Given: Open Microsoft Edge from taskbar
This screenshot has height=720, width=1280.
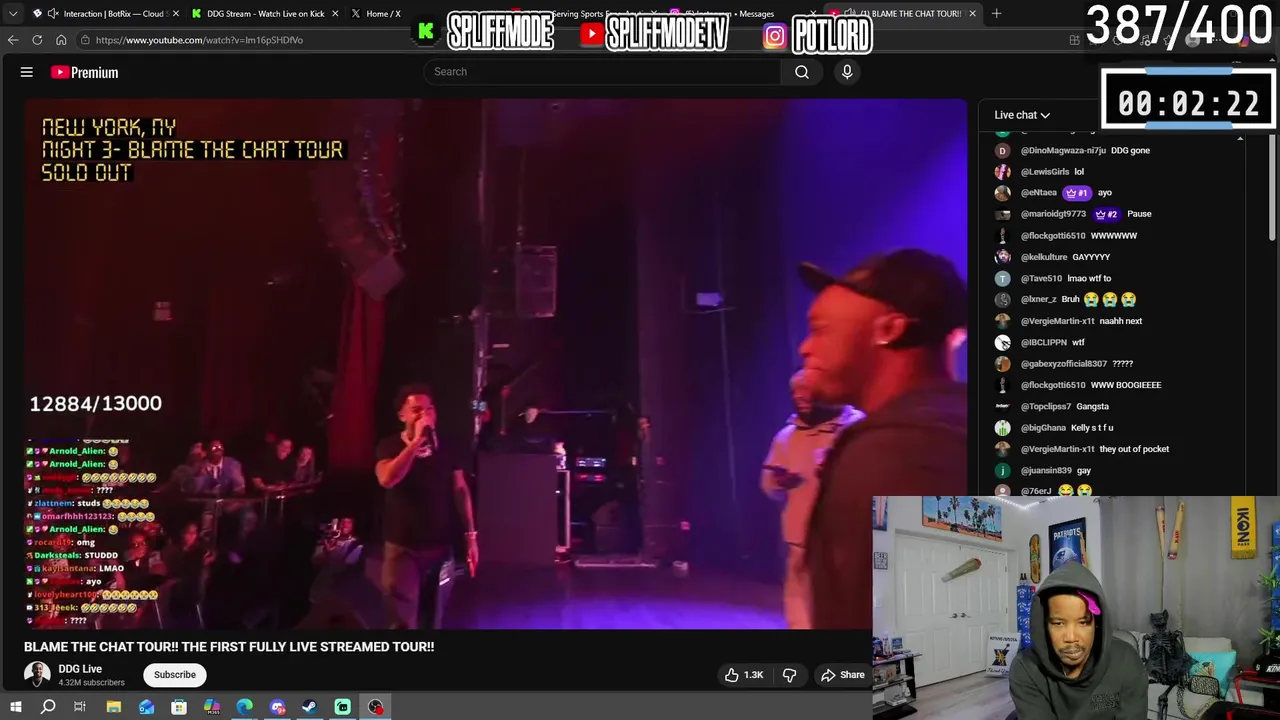Looking at the screenshot, I should coord(244,707).
